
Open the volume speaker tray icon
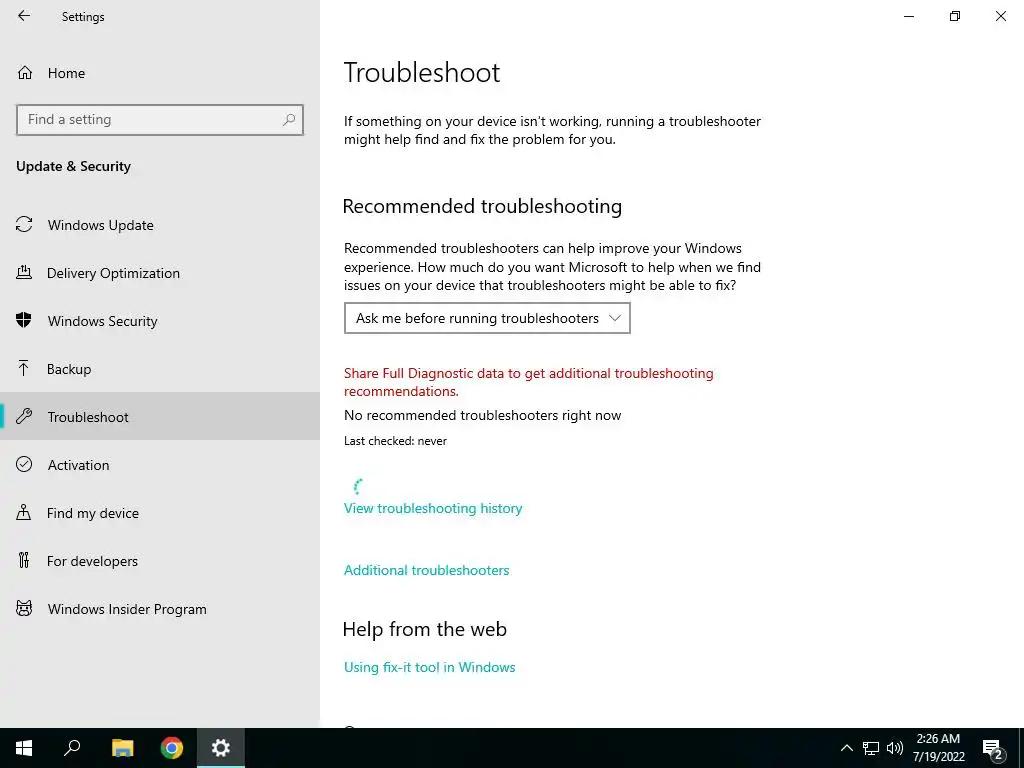pyautogui.click(x=895, y=748)
